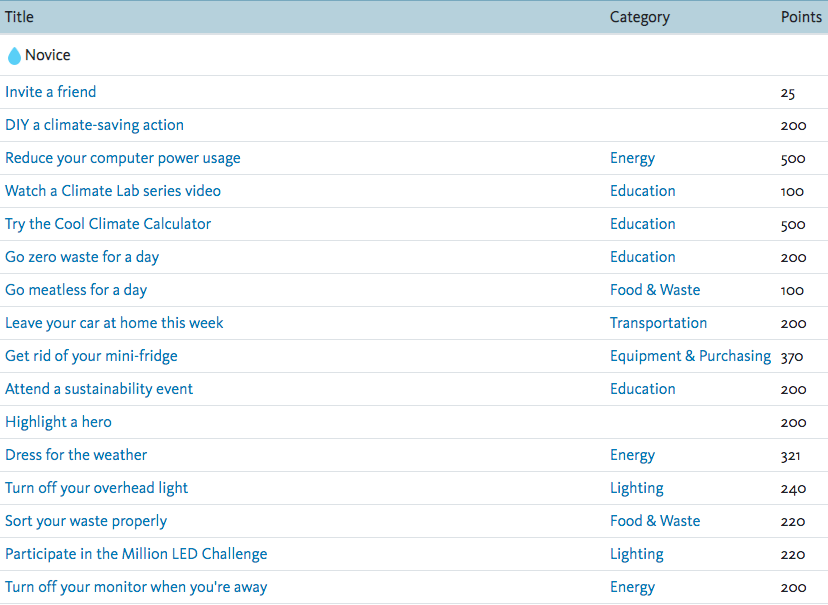Click Energy category in monitor row
The height and width of the screenshot is (605, 828).
(633, 587)
